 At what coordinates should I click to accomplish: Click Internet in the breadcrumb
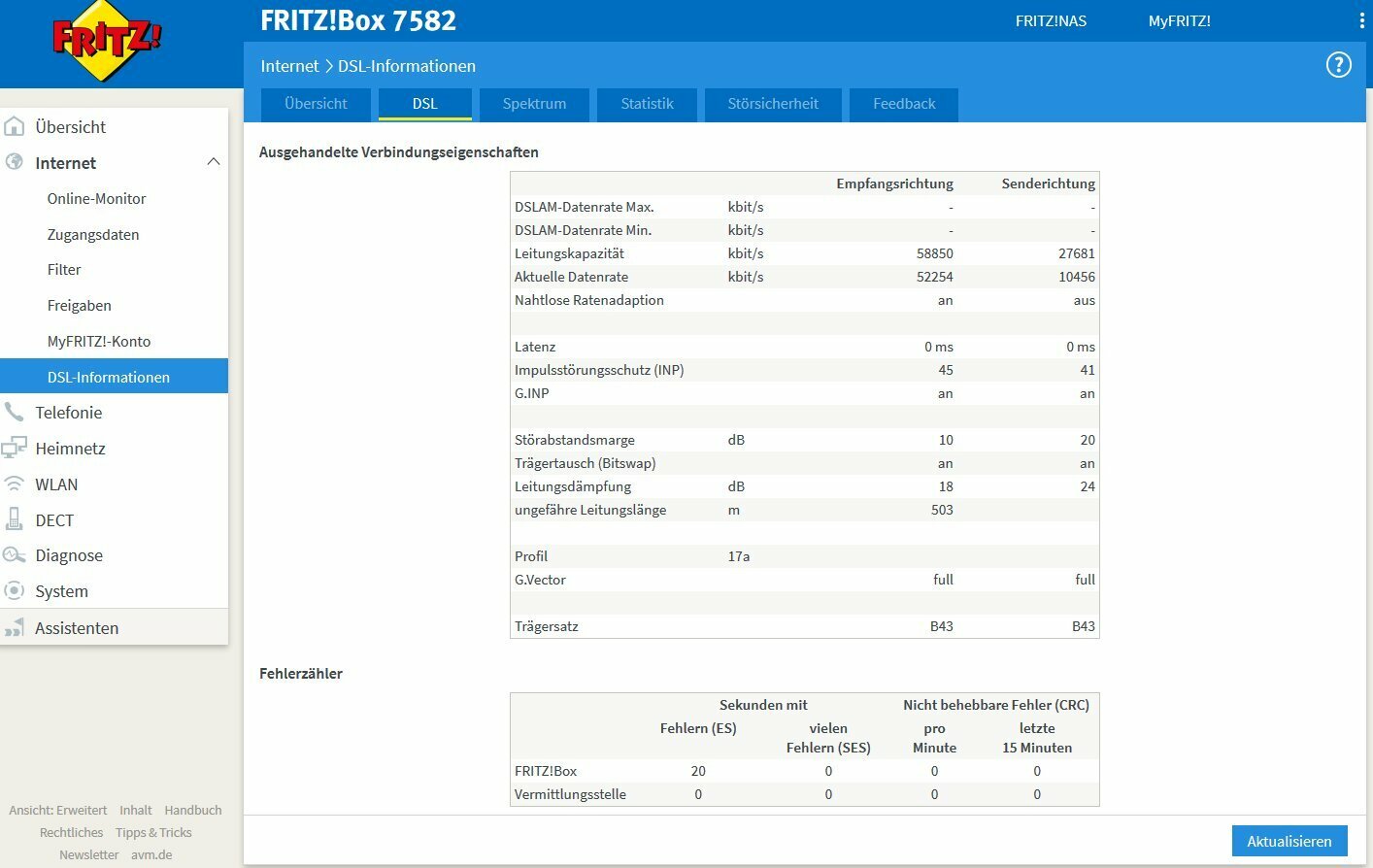(x=289, y=66)
